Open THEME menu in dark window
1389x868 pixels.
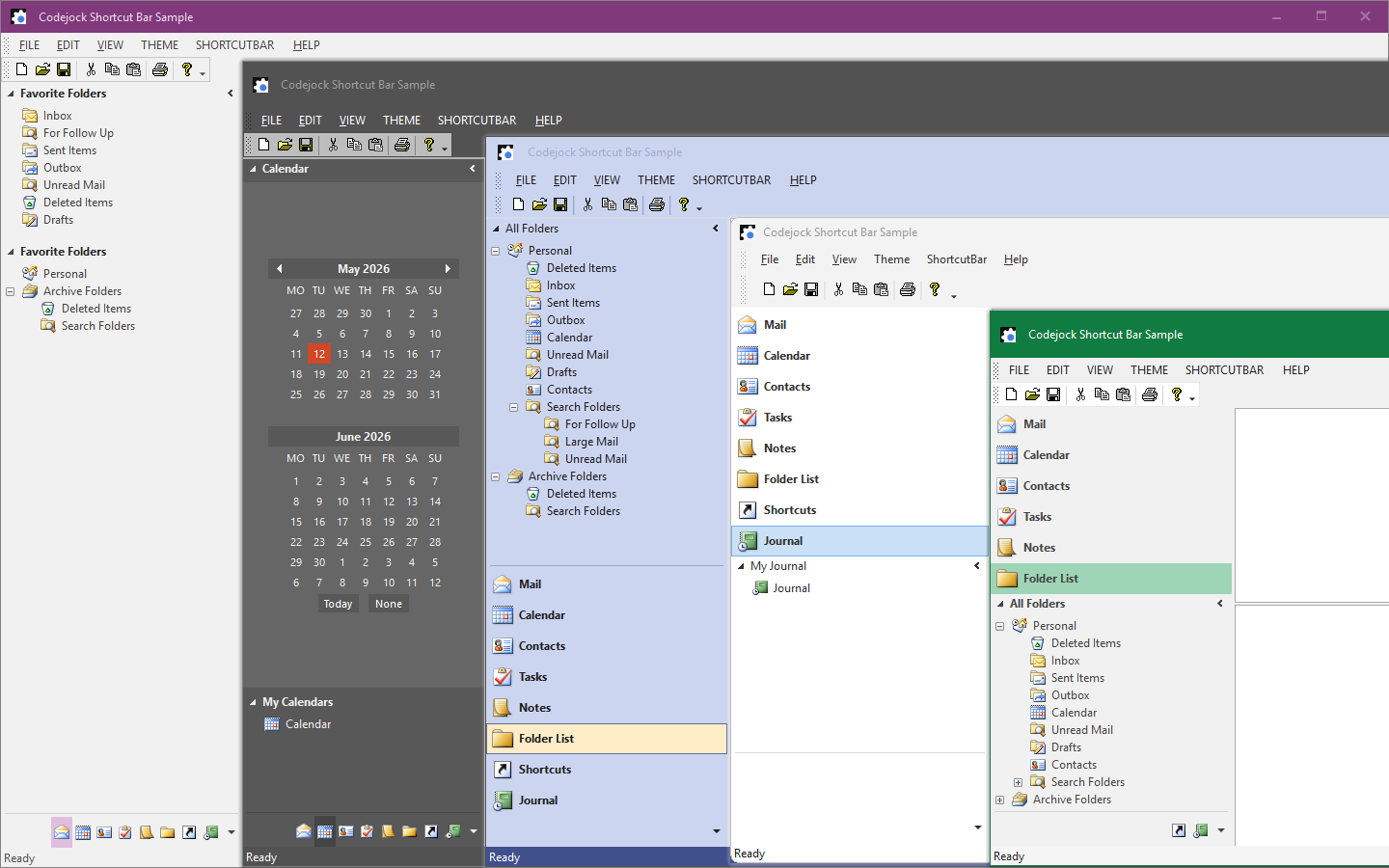click(401, 121)
